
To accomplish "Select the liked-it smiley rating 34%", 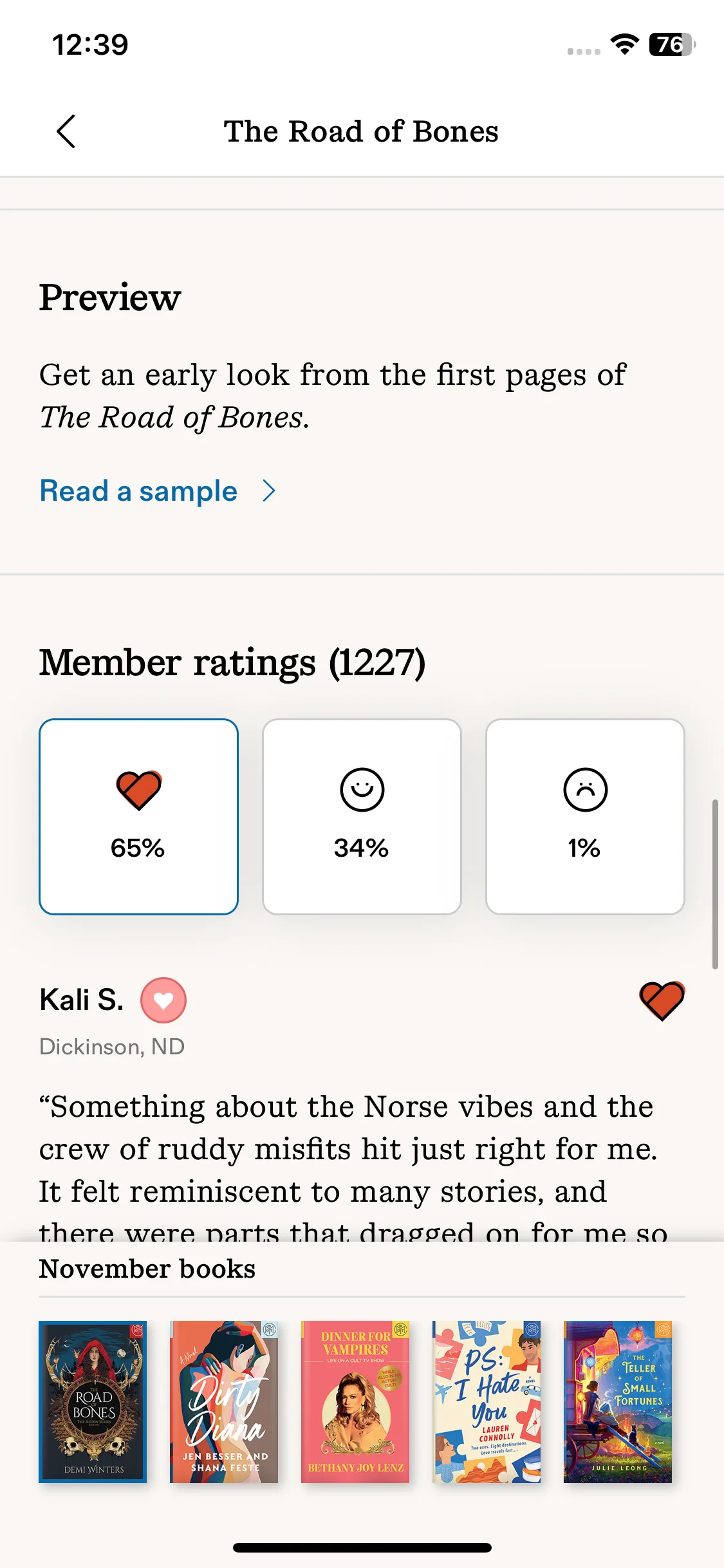I will [362, 816].
